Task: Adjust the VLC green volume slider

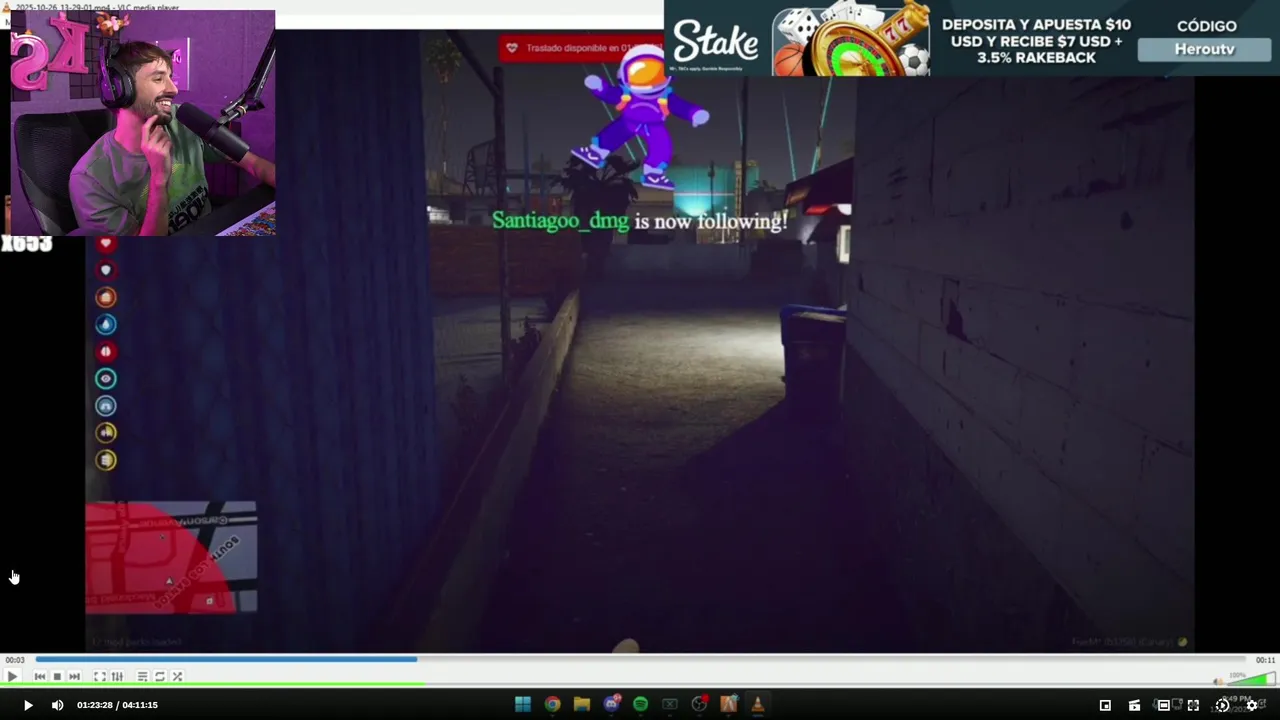Action: point(1250,679)
